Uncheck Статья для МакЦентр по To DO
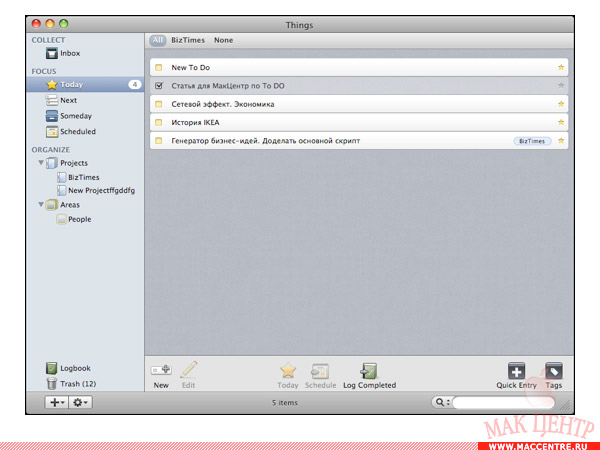Image resolution: width=600 pixels, height=450 pixels. click(x=159, y=85)
